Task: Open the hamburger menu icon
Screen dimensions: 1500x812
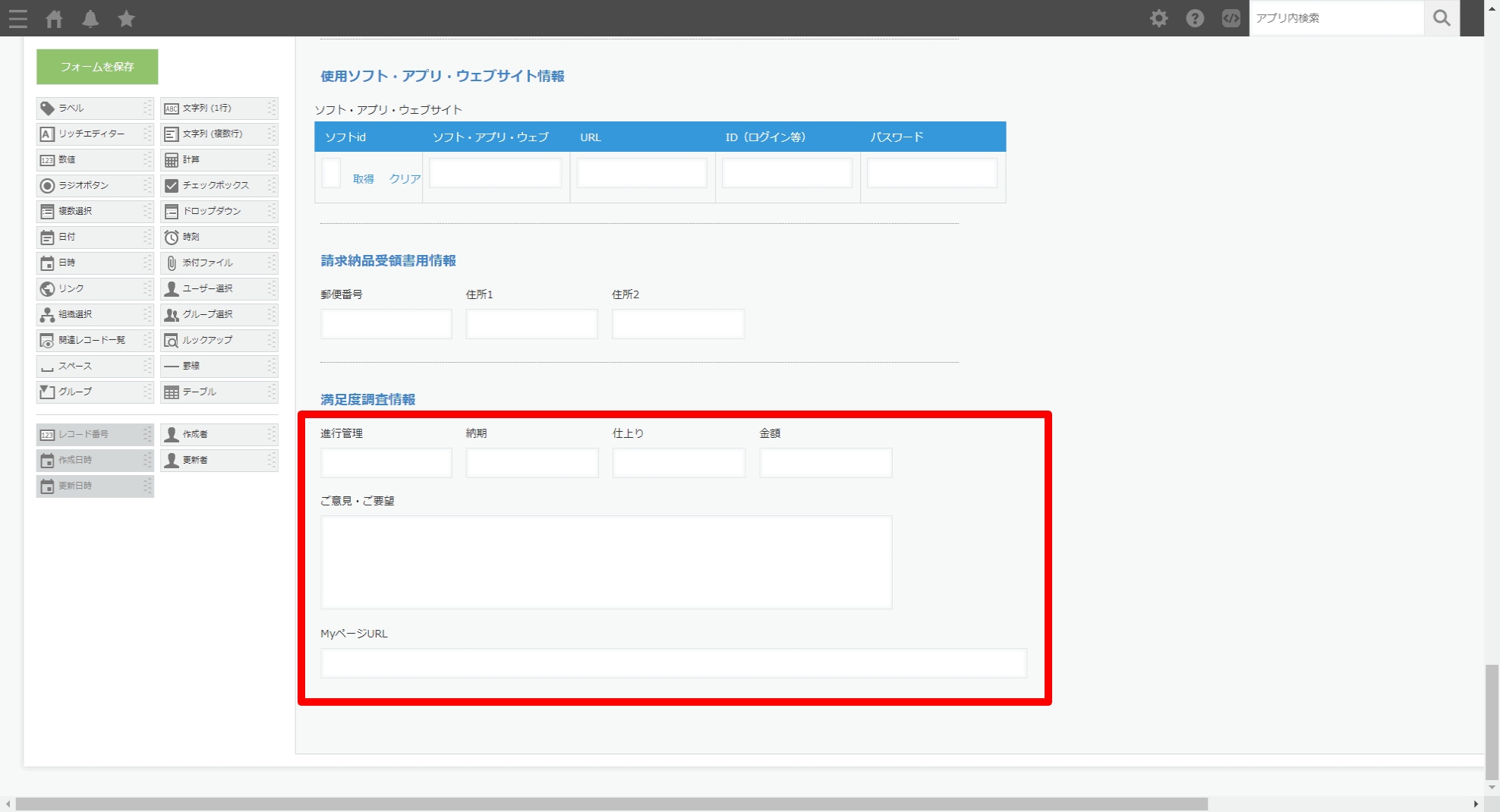Action: 17,18
